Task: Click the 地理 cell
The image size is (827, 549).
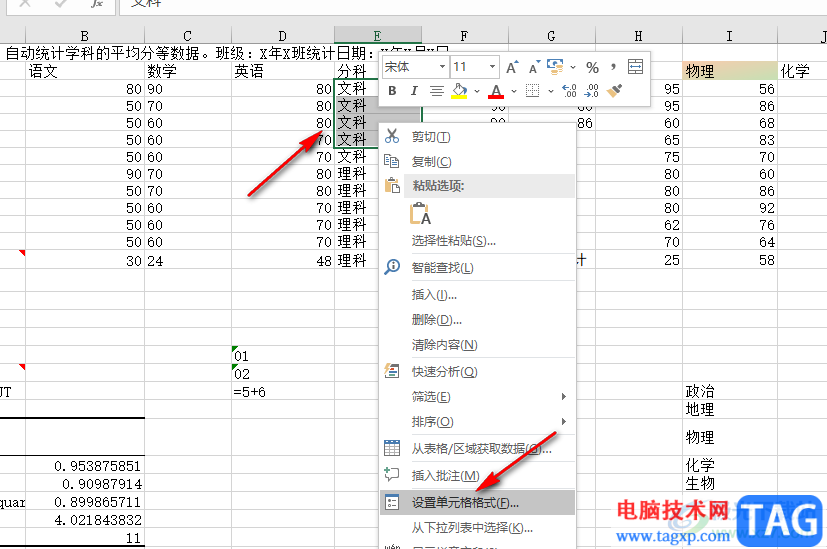Action: [x=730, y=409]
